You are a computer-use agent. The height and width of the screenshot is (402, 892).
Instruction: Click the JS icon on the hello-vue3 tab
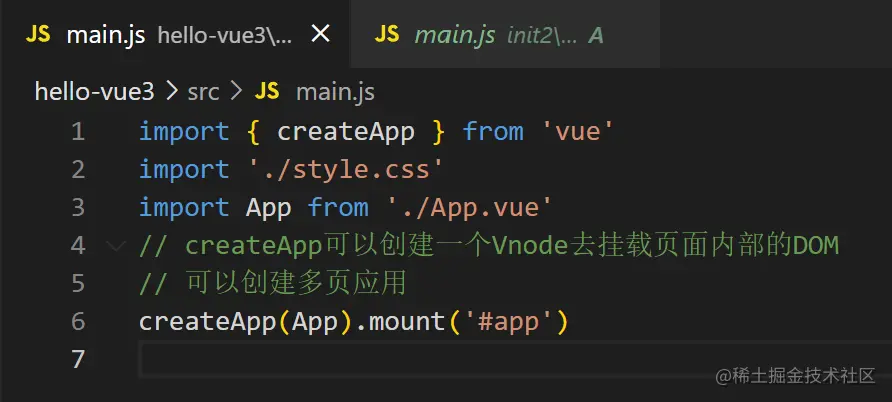tap(39, 35)
